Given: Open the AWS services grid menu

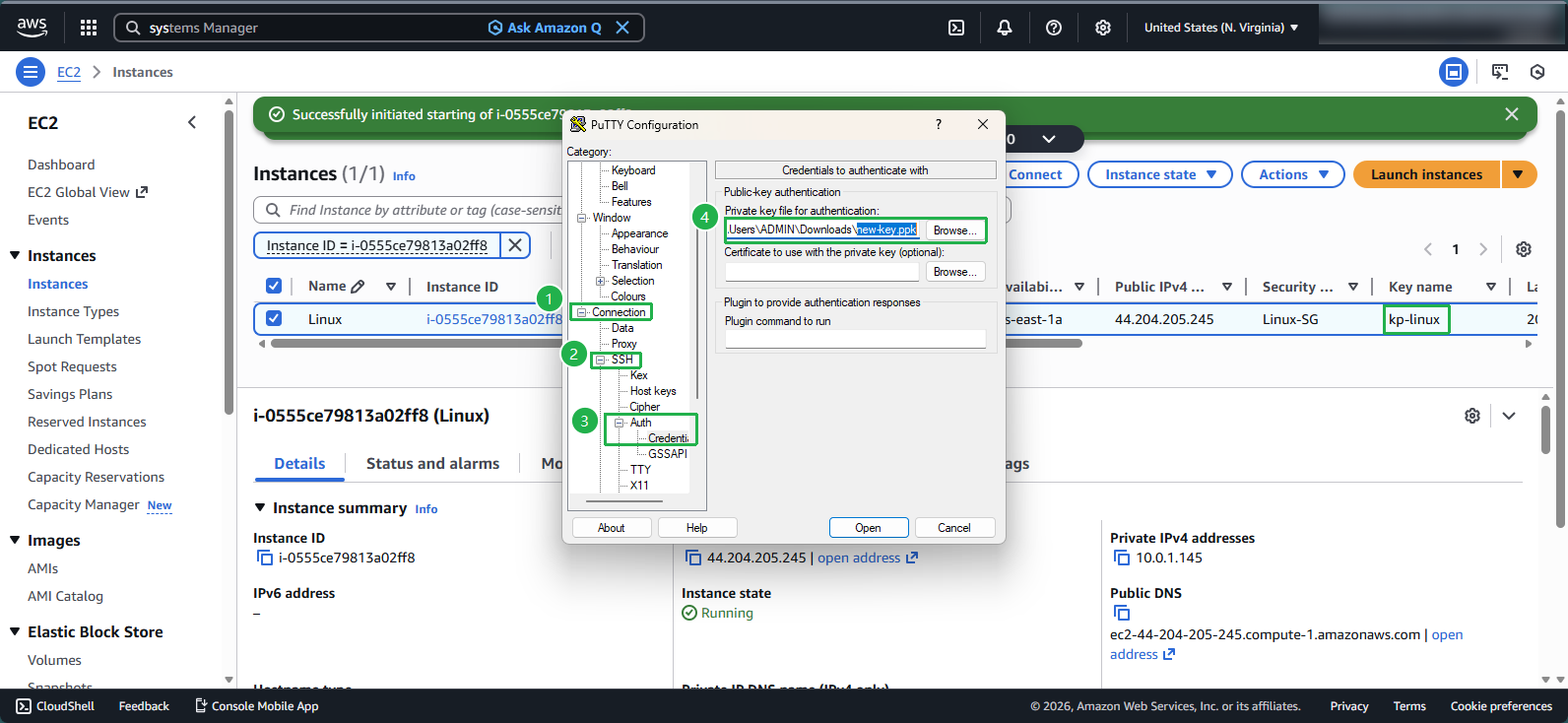Looking at the screenshot, I should click(x=89, y=28).
